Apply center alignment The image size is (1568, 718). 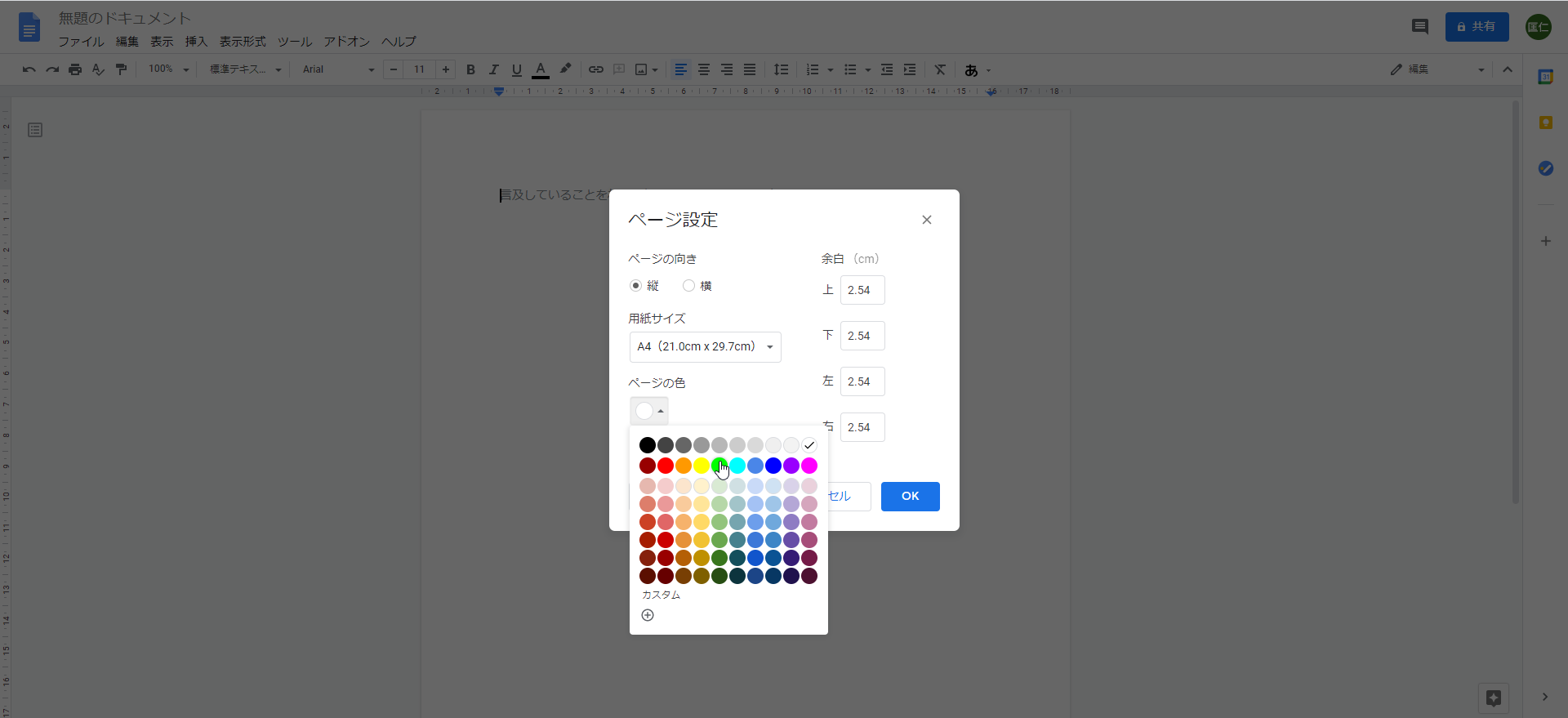[703, 69]
